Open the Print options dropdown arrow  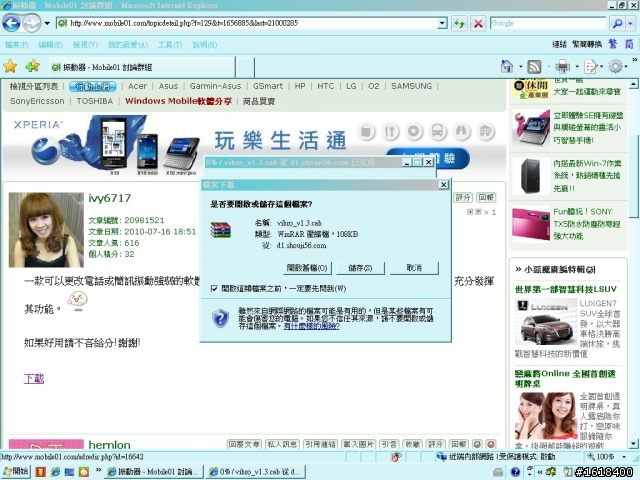point(577,67)
